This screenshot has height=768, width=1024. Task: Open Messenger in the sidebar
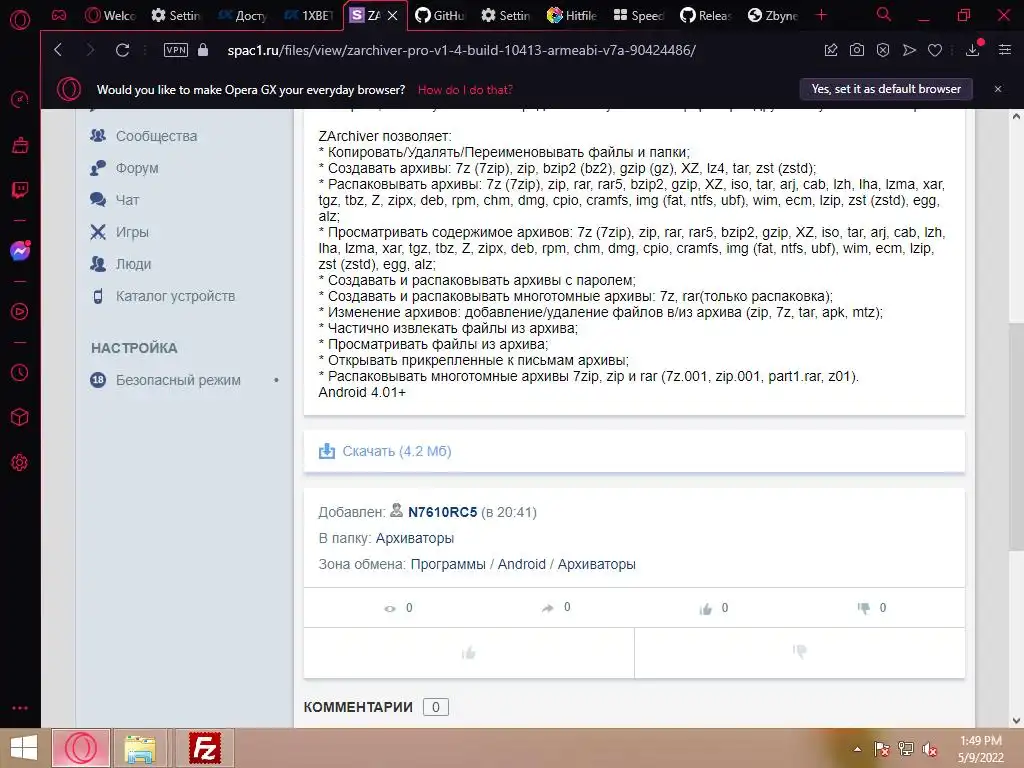[x=20, y=251]
